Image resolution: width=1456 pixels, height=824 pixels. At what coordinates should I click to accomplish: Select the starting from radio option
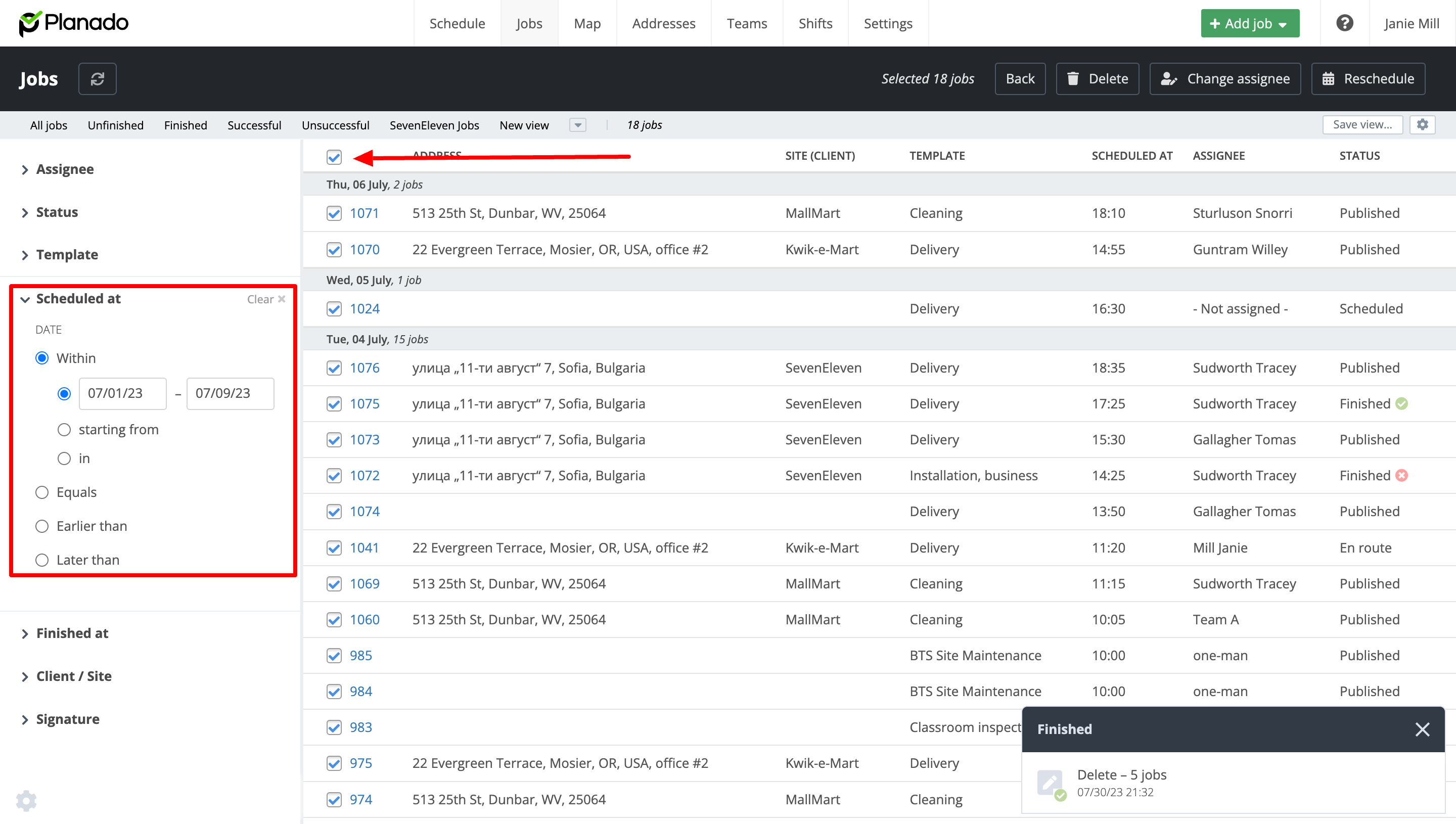click(x=64, y=430)
